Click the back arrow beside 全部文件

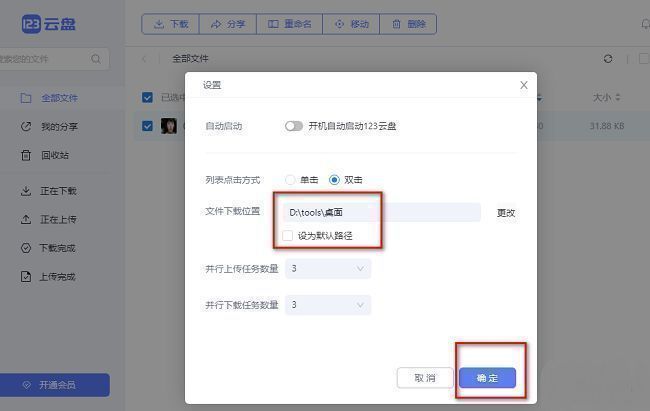(144, 59)
